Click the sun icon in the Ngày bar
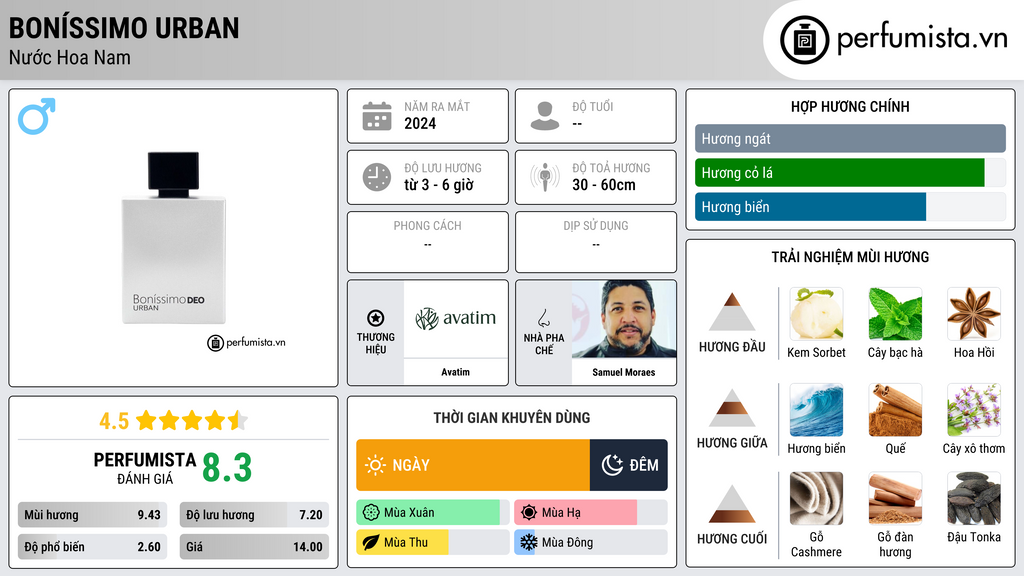Viewport: 1024px width, 576px height. click(376, 465)
